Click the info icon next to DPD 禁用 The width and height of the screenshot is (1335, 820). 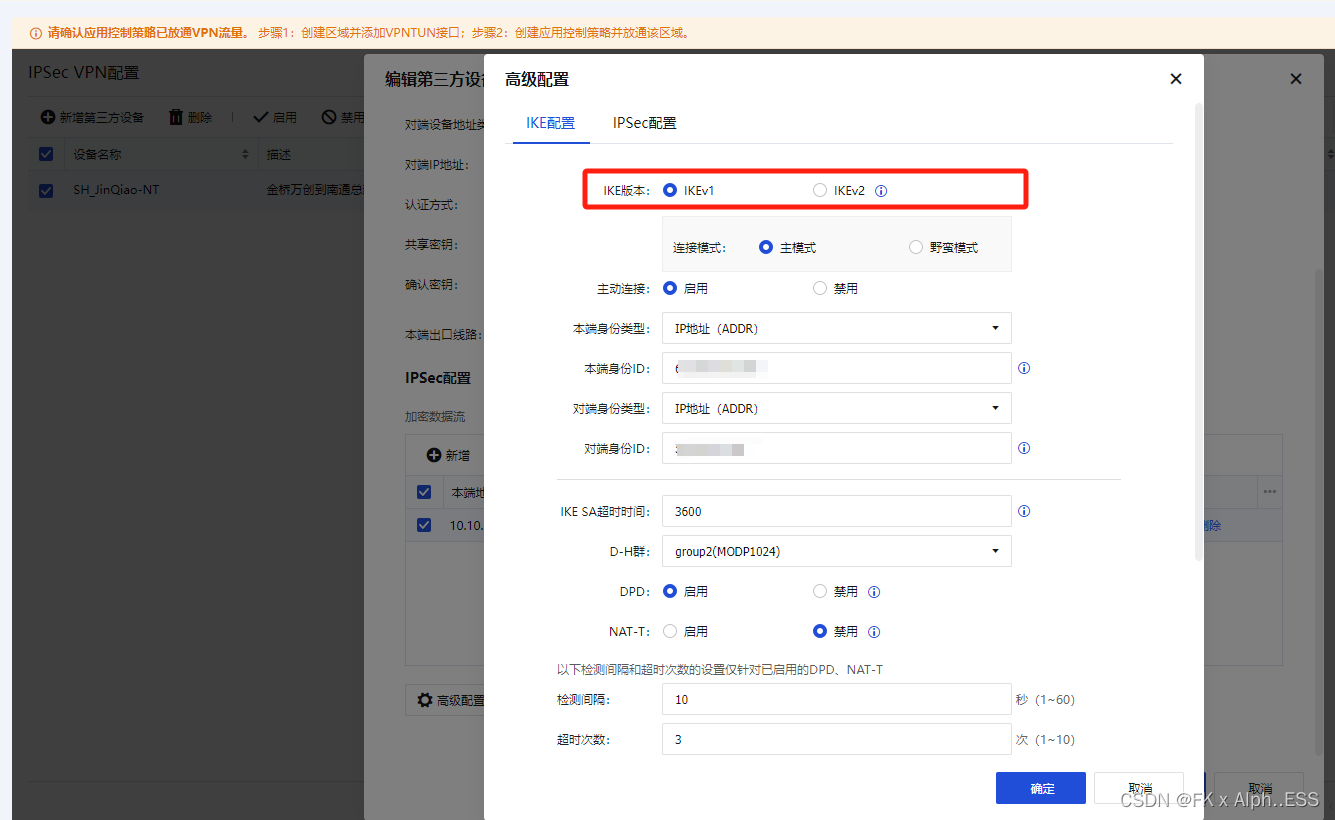[x=874, y=592]
